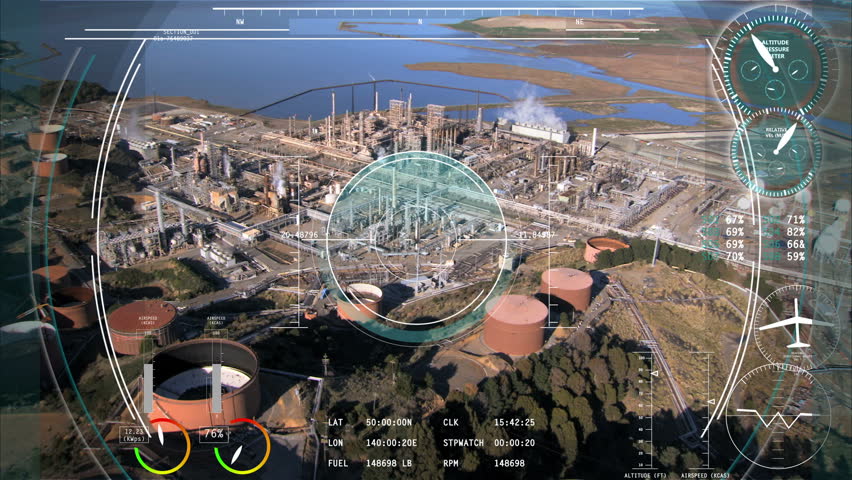Click the reticle left value 20.48796
This screenshot has height=480, width=852.
(299, 235)
